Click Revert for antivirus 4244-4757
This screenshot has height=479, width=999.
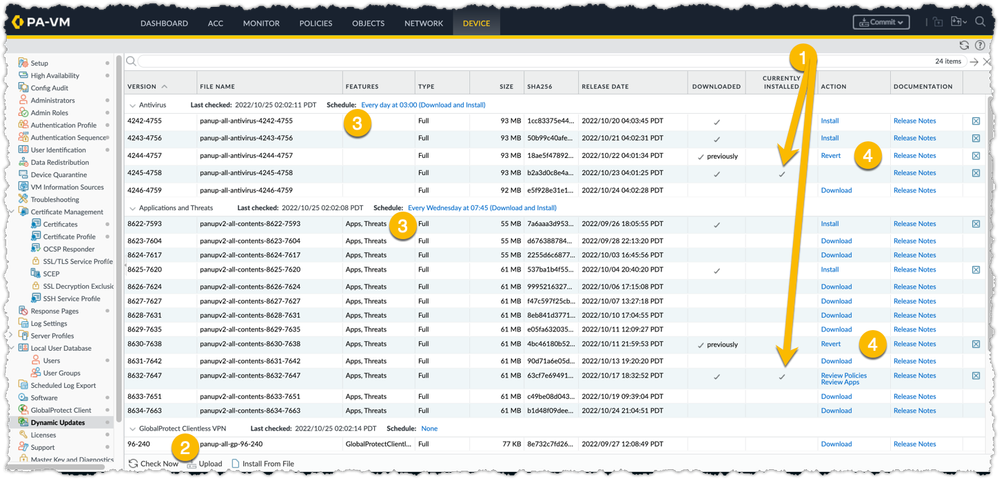click(x=830, y=156)
